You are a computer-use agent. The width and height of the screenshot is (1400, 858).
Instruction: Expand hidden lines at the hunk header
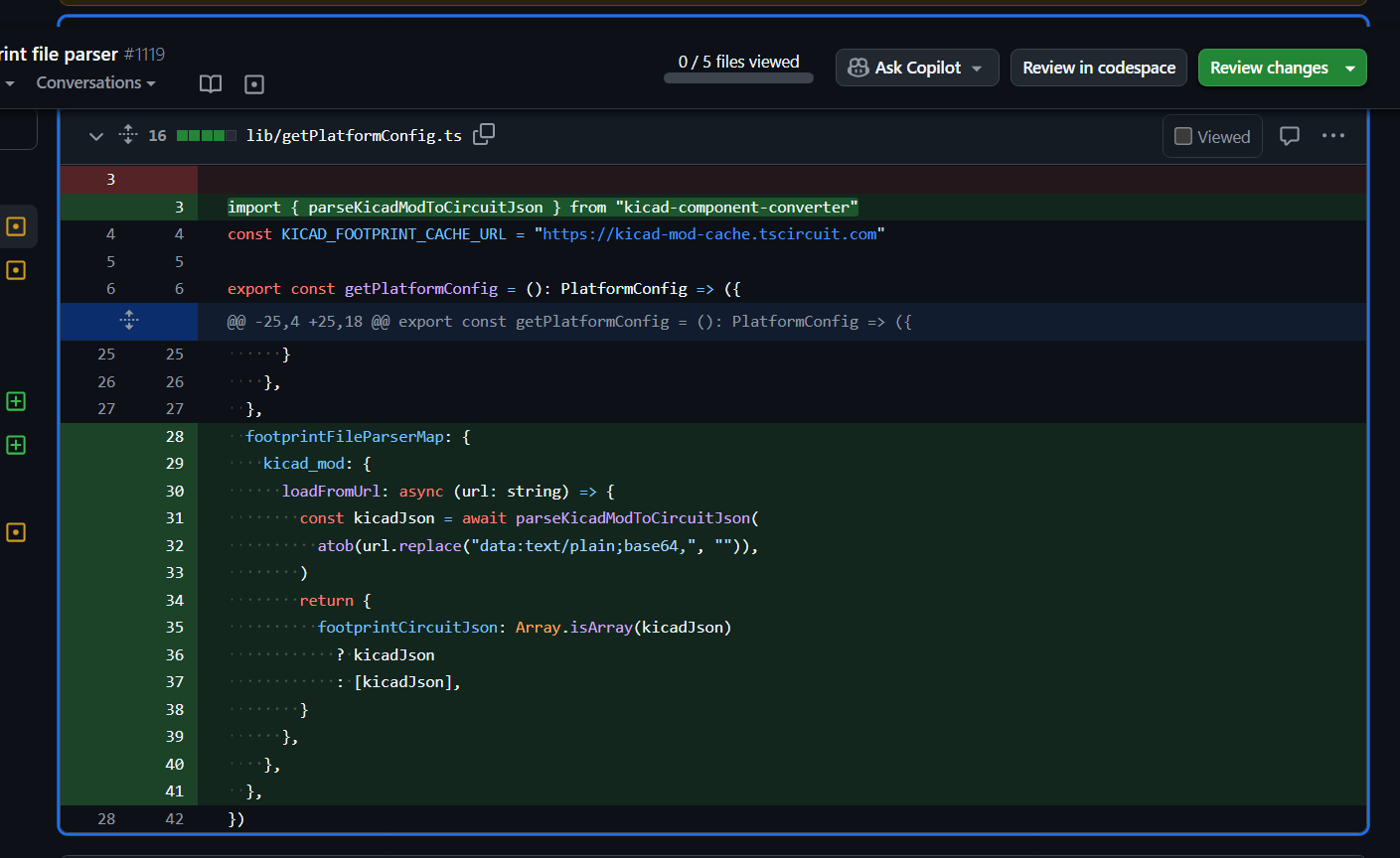point(128,321)
